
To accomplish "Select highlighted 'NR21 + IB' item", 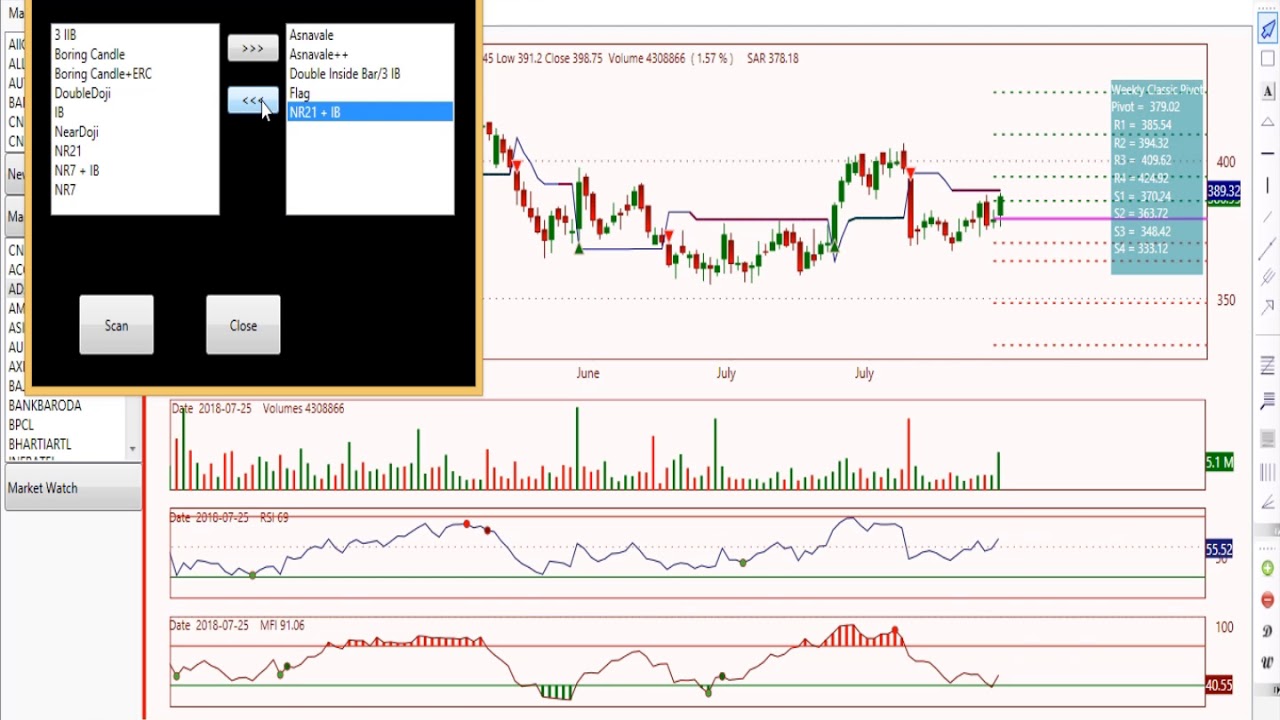I will tap(370, 112).
